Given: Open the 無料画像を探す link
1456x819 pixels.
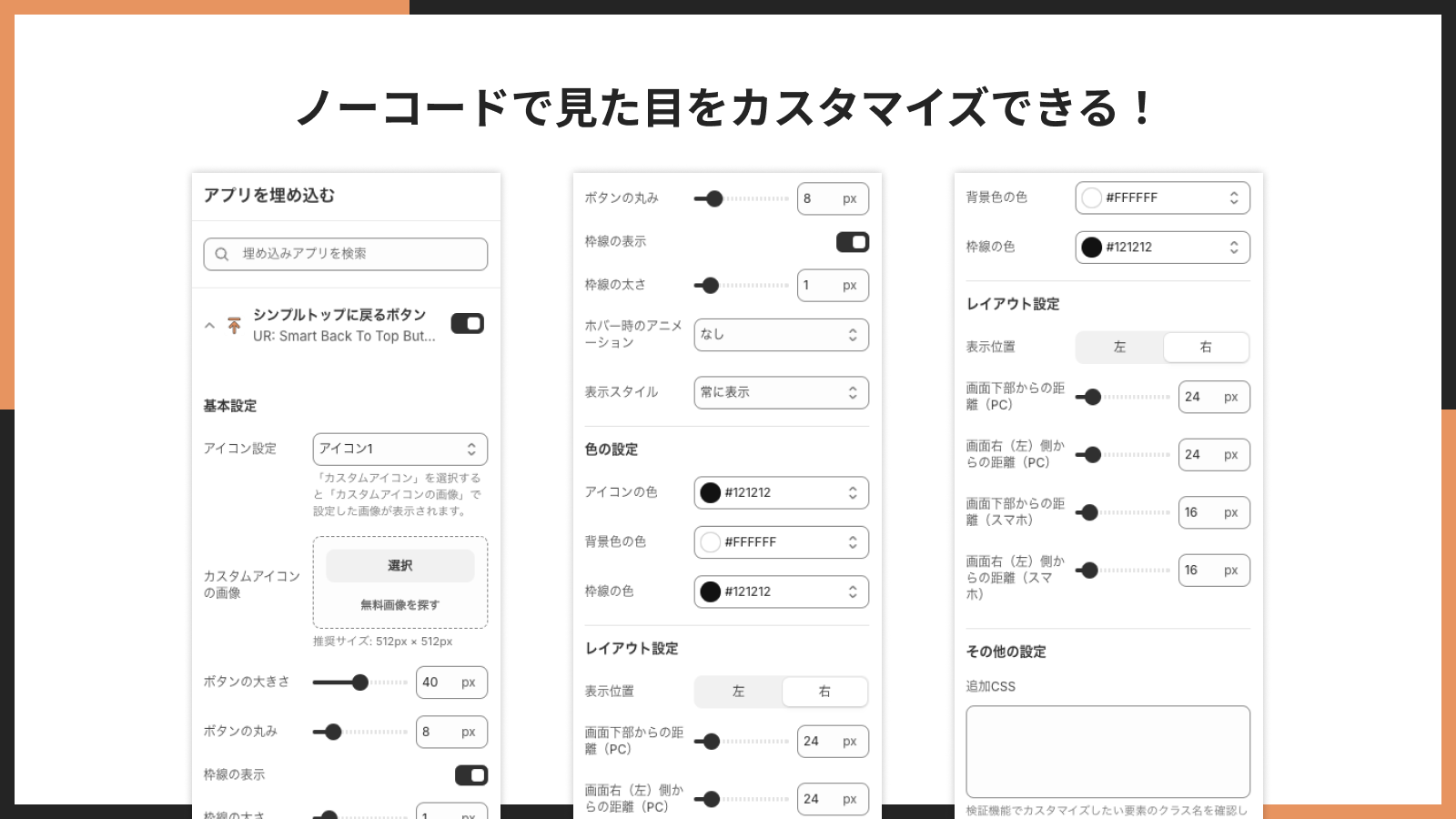Looking at the screenshot, I should (x=399, y=602).
